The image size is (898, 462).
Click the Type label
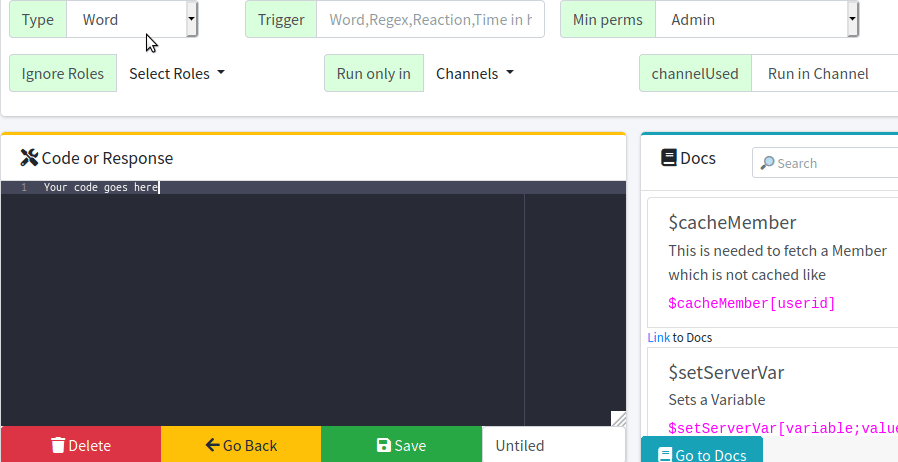pos(38,19)
